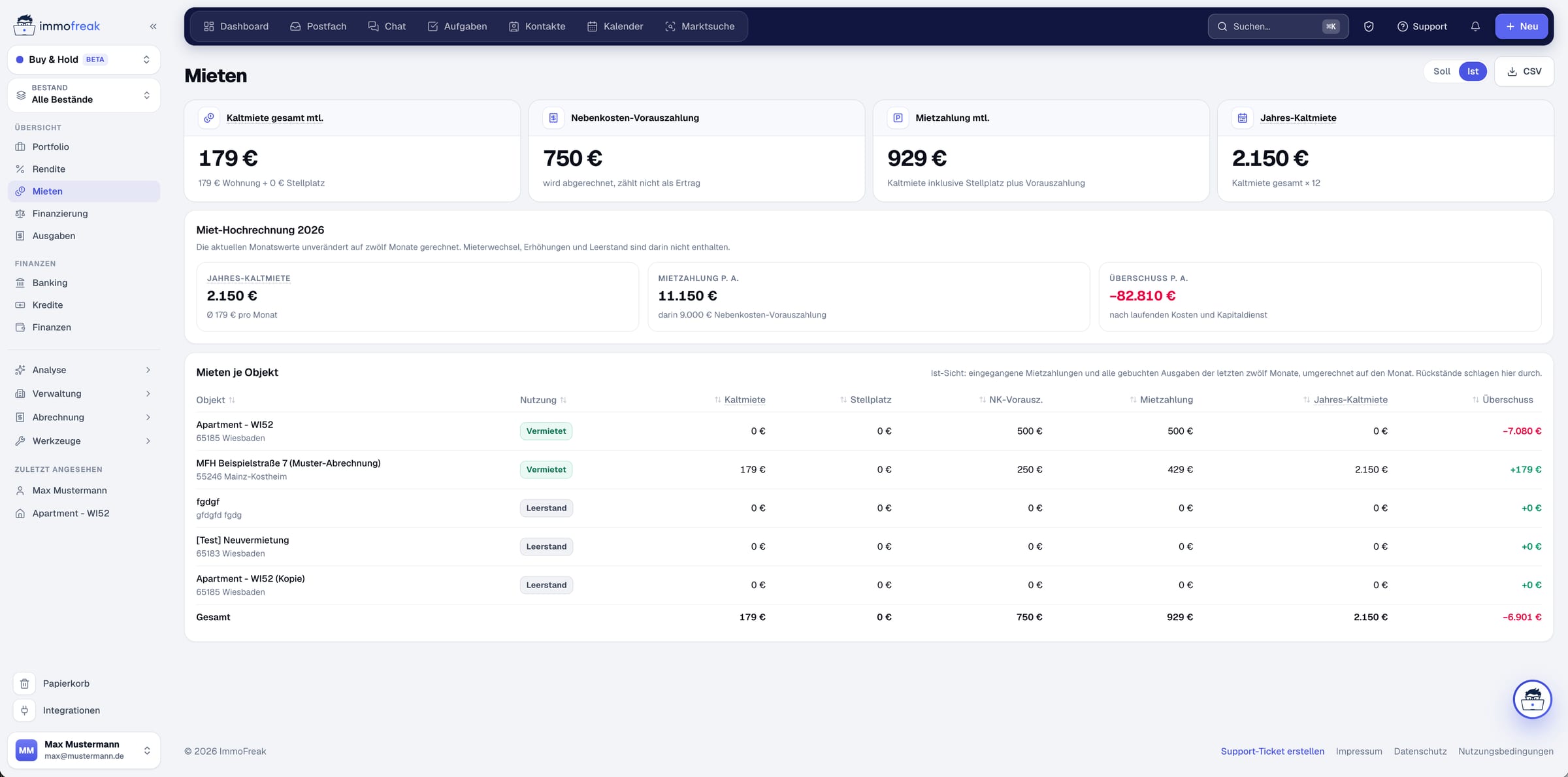Click the Nebenkosten-Vorauszahlung card icon
Image resolution: width=1568 pixels, height=777 pixels.
click(x=553, y=118)
